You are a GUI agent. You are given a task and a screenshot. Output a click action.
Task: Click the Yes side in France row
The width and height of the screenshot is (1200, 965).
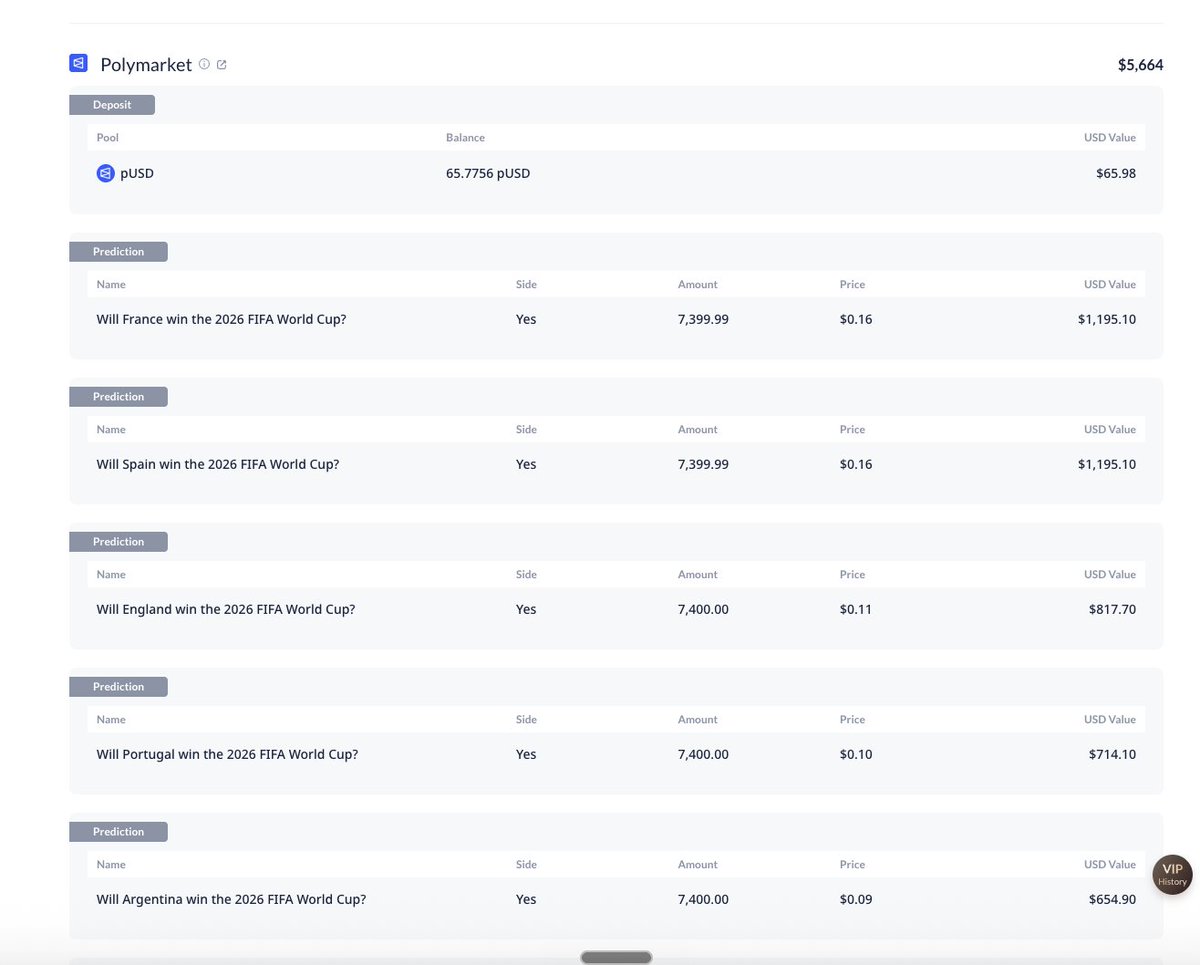526,319
